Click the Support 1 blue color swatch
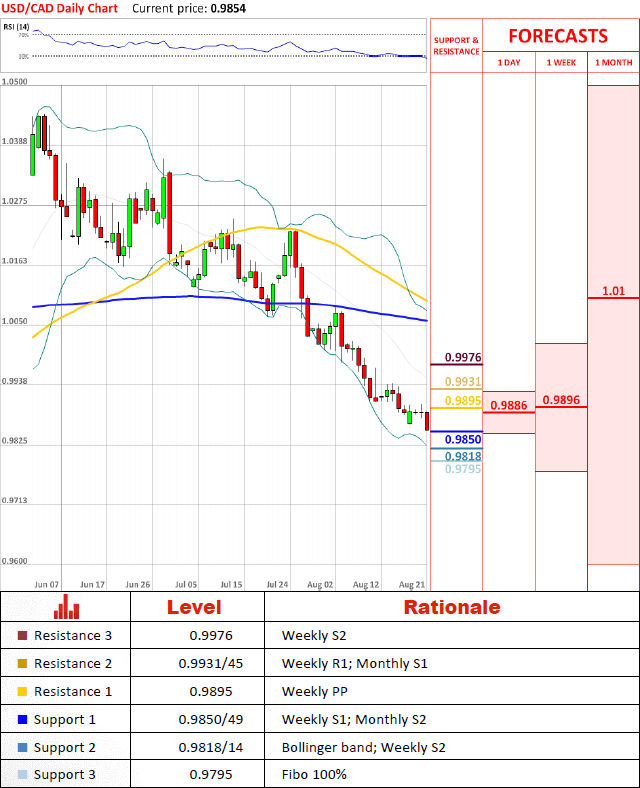The width and height of the screenshot is (640, 788). (22, 719)
